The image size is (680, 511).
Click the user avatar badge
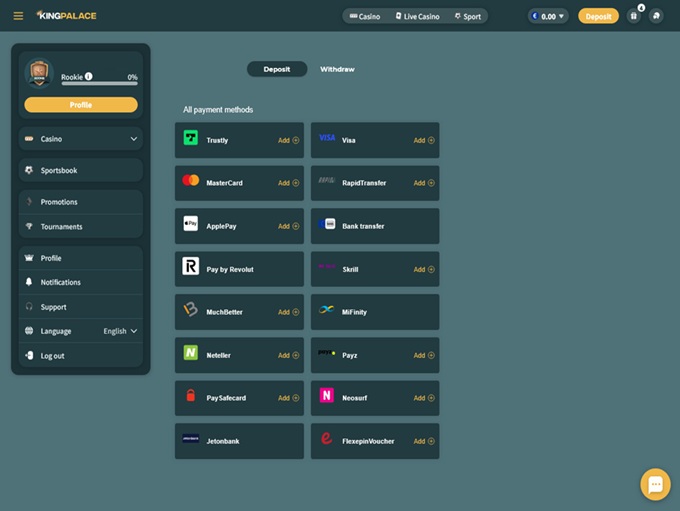coord(38,74)
